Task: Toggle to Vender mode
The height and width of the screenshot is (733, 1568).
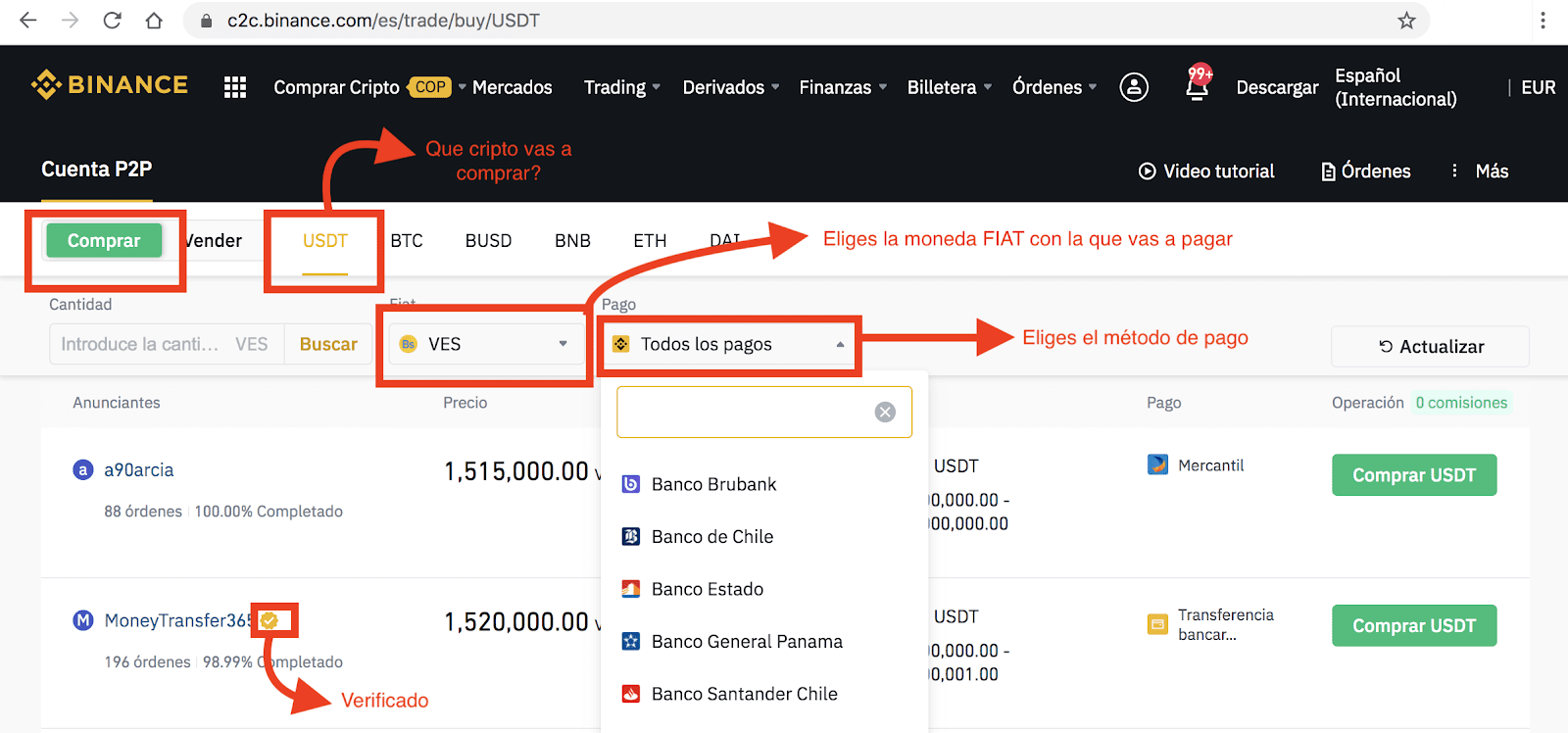Action: click(214, 240)
